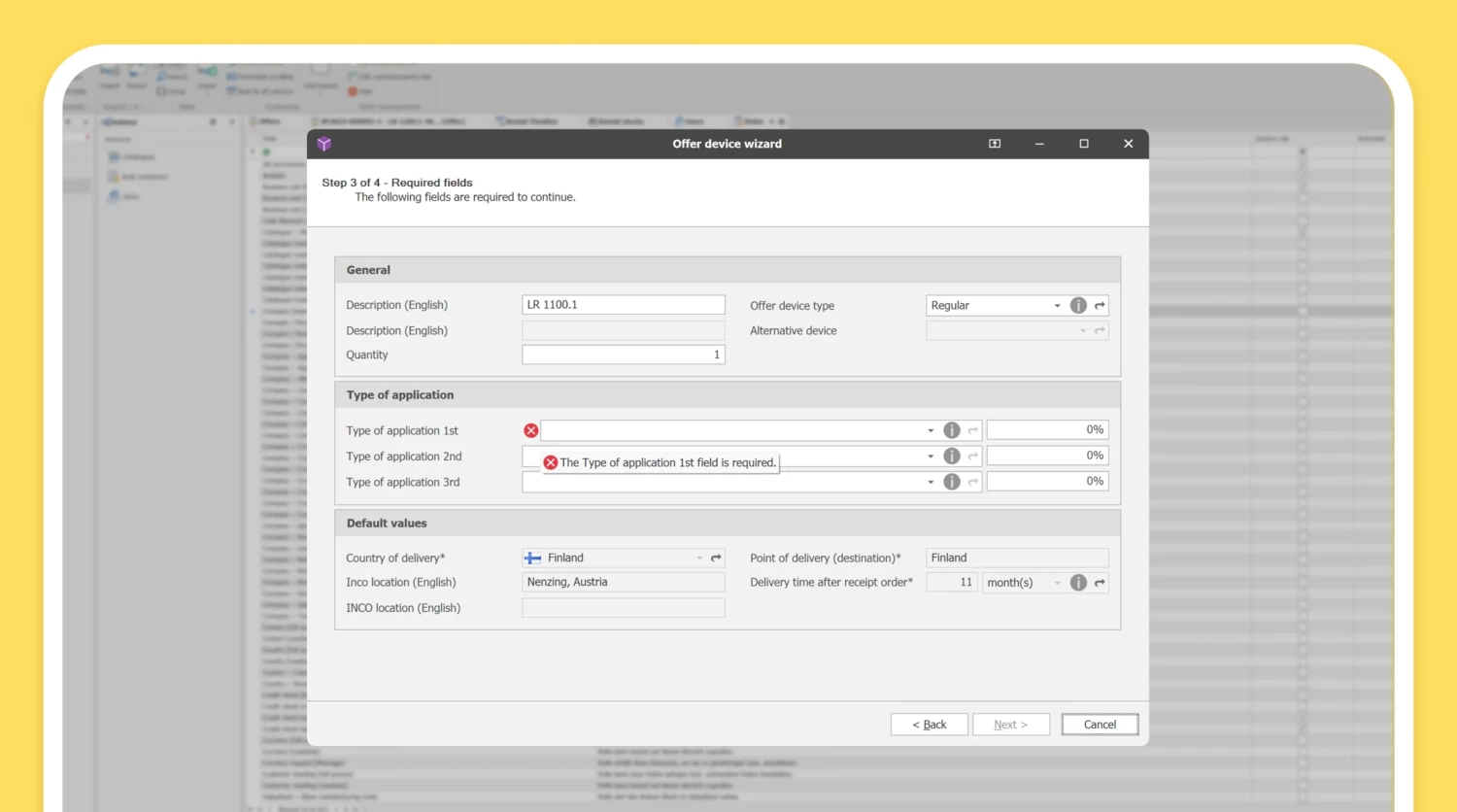Click the Inco location field with Nenzing, Austria
Viewport: 1457px width, 812px height.
point(623,582)
